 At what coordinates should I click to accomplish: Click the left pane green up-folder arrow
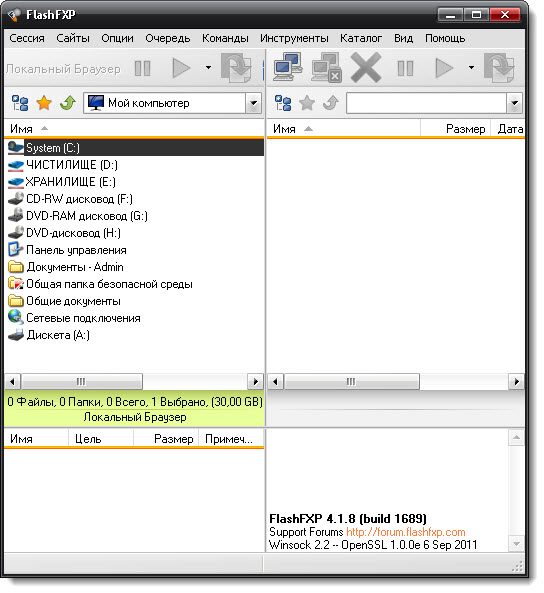tap(68, 102)
